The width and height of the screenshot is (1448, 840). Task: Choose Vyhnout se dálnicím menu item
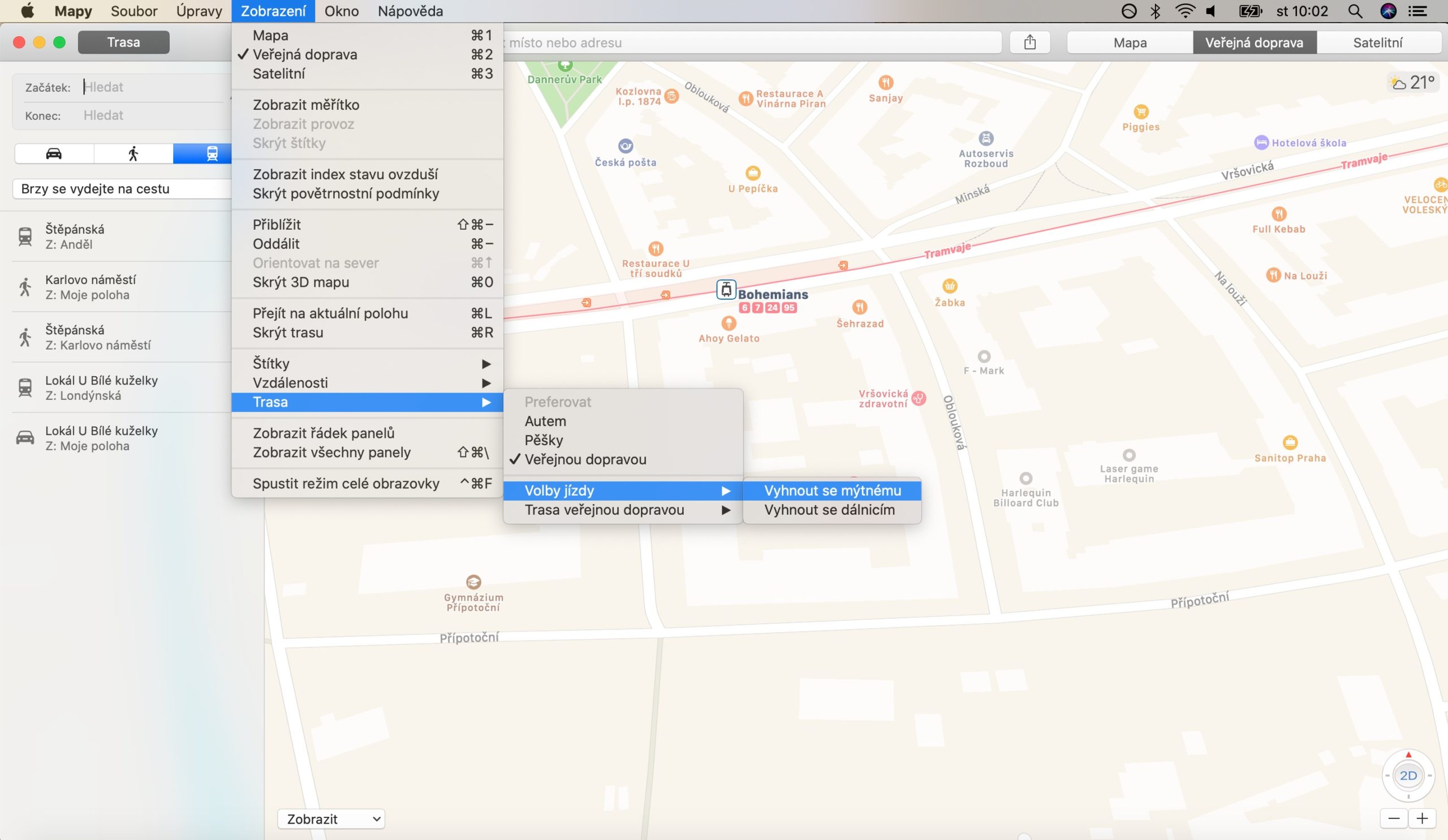pos(829,510)
